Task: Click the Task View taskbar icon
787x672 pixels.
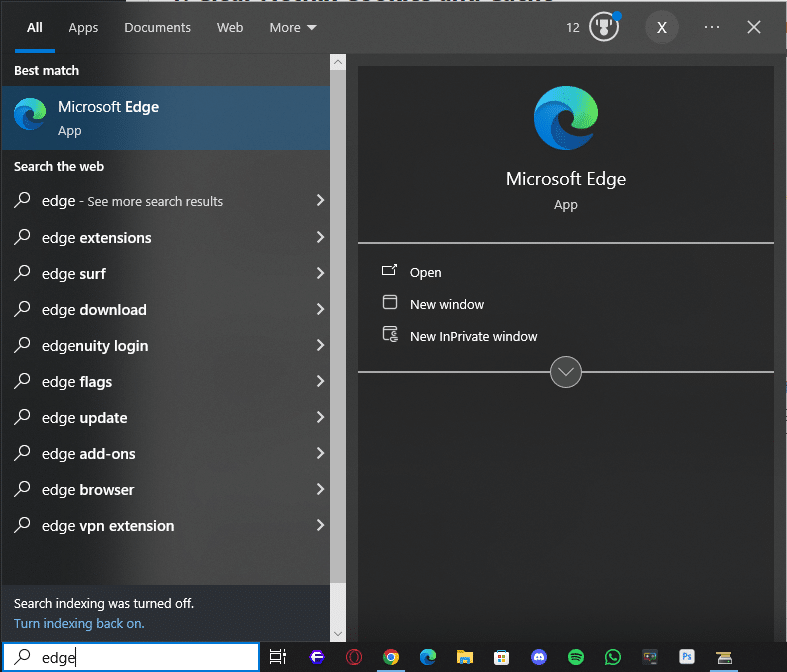Action: click(x=278, y=657)
